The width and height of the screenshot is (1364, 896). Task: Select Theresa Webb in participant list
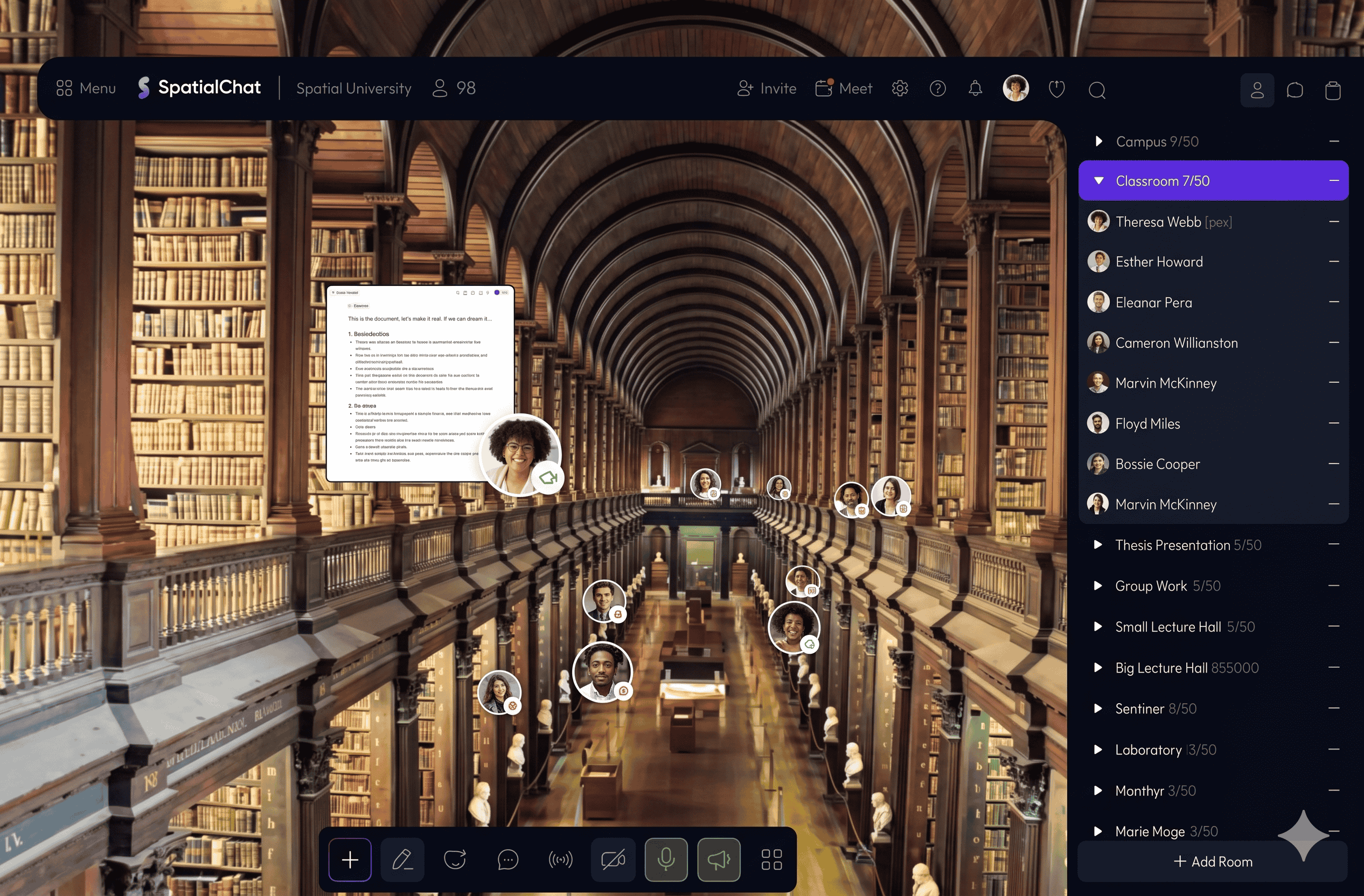1213,221
